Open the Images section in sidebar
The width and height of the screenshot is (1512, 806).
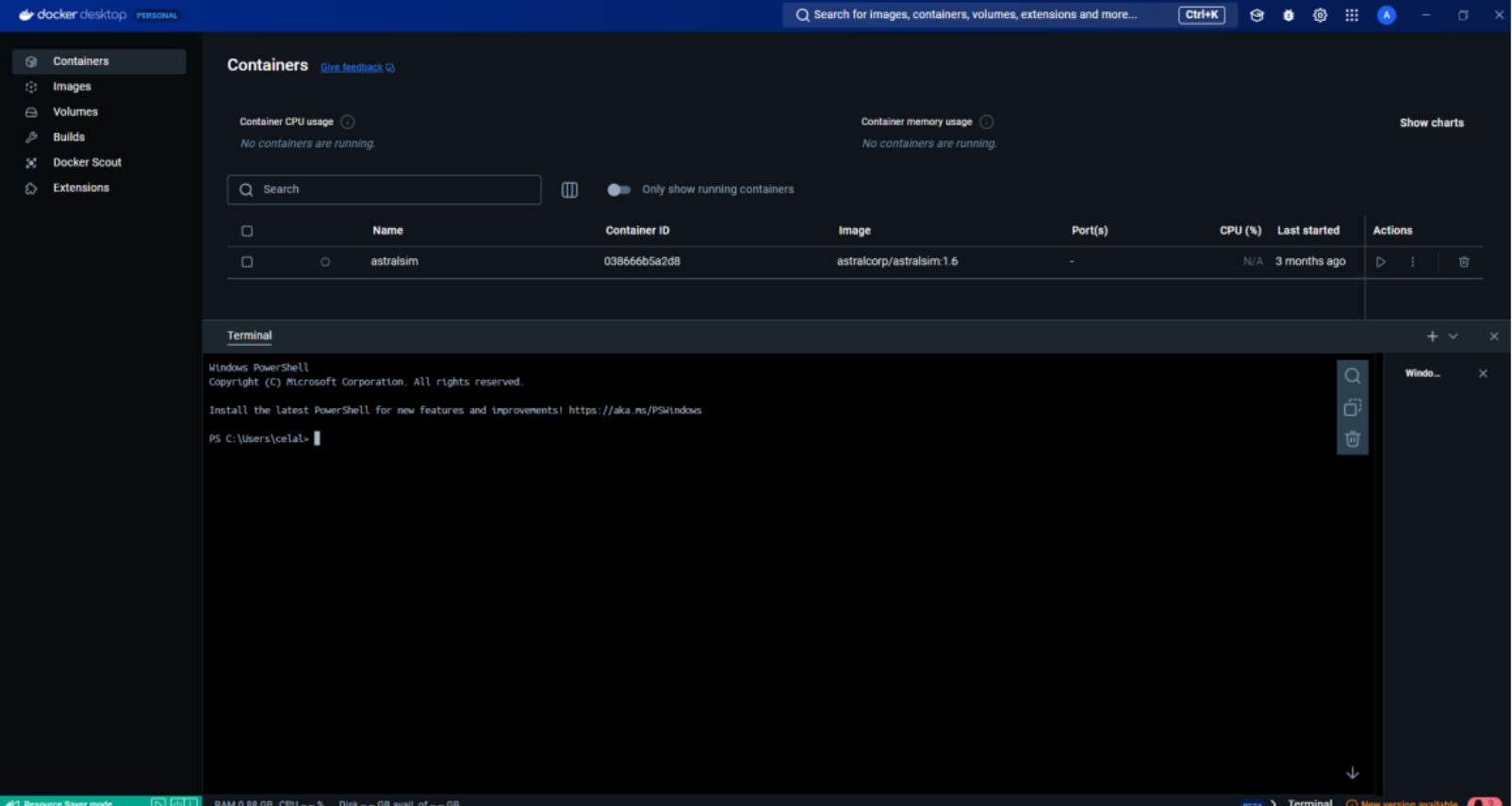click(99, 87)
